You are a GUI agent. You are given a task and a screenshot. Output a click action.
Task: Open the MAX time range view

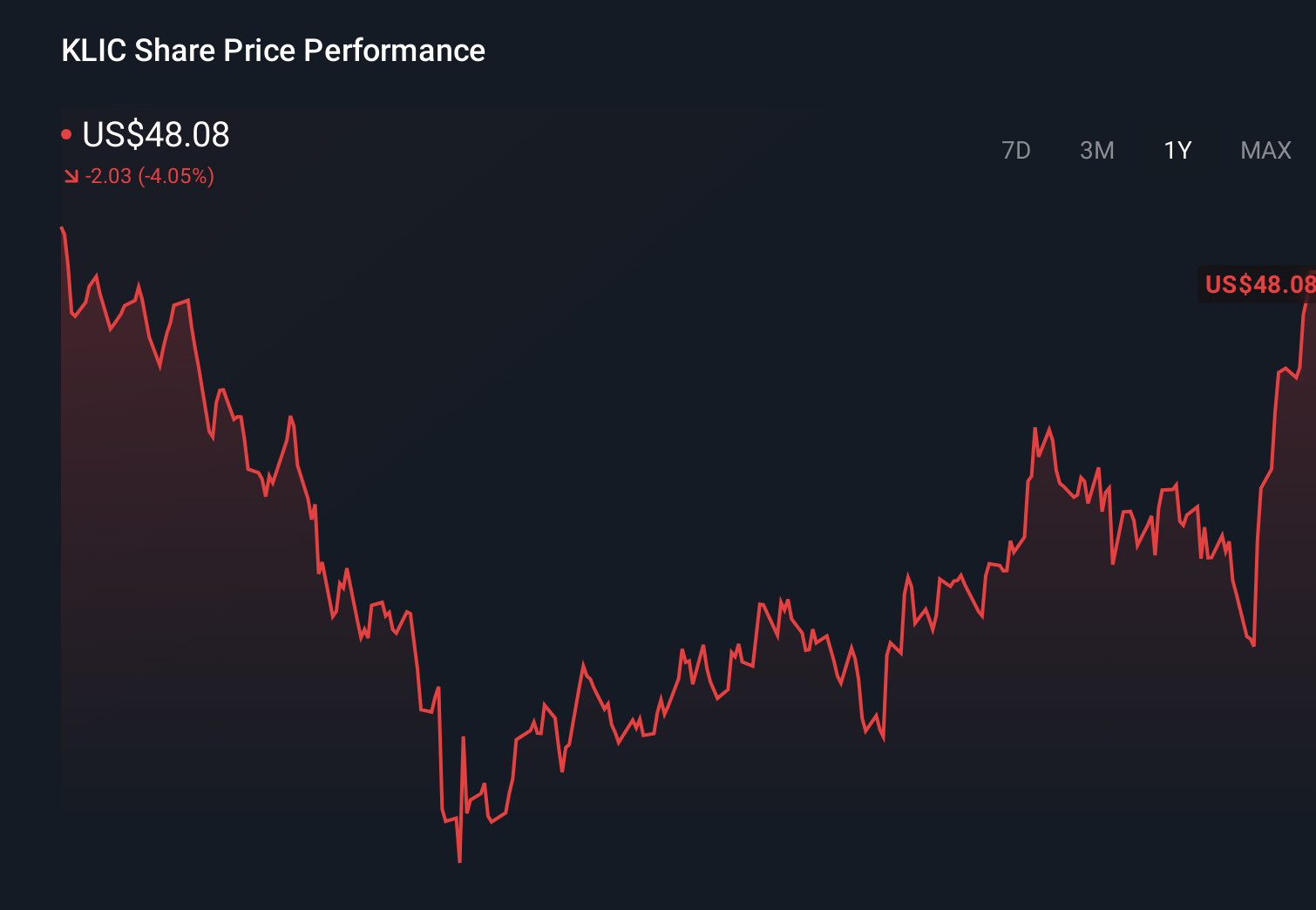tap(1265, 150)
